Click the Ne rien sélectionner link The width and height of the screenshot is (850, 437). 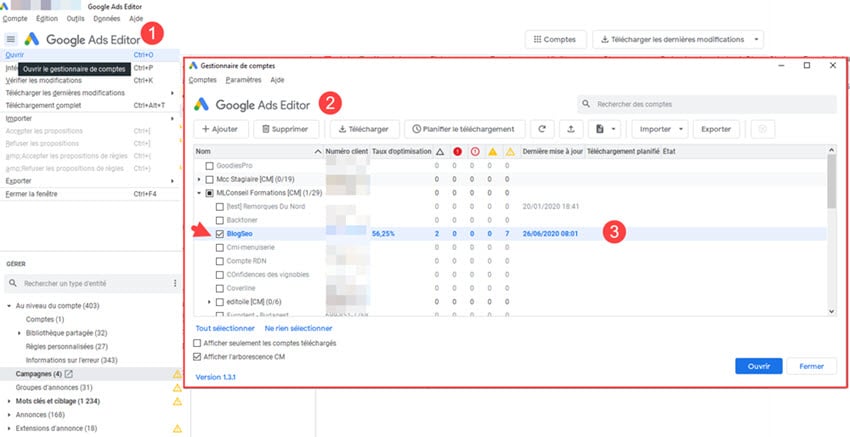pyautogui.click(x=298, y=328)
